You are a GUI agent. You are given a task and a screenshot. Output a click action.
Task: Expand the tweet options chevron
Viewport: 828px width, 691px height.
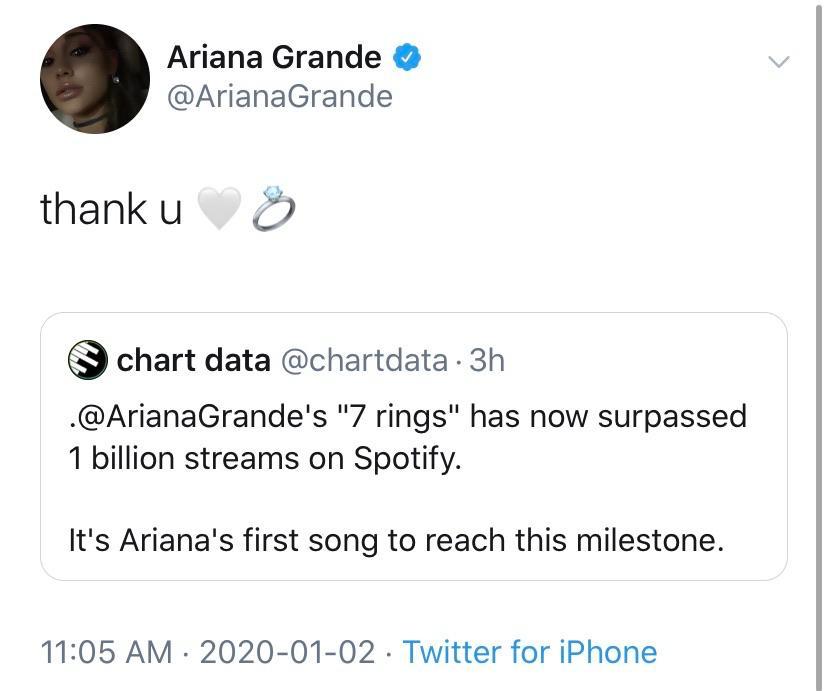pyautogui.click(x=779, y=60)
